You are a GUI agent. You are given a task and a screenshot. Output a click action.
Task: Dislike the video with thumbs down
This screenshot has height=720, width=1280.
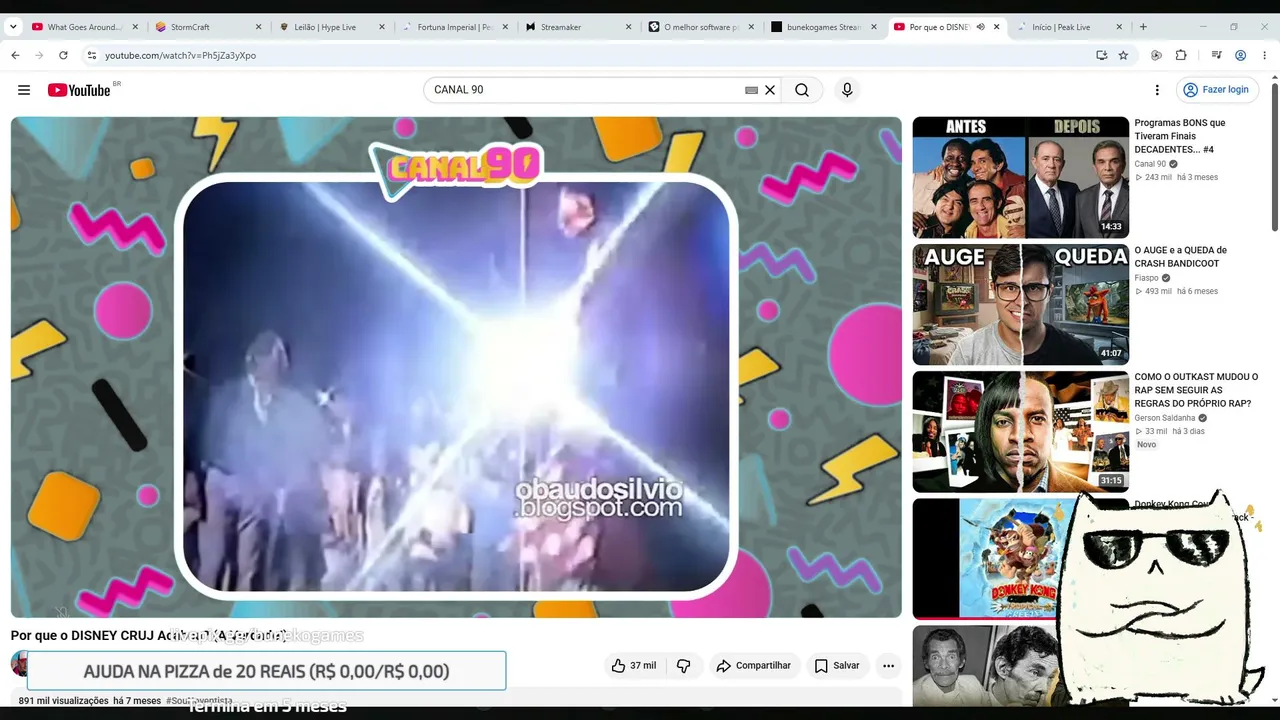click(x=684, y=666)
